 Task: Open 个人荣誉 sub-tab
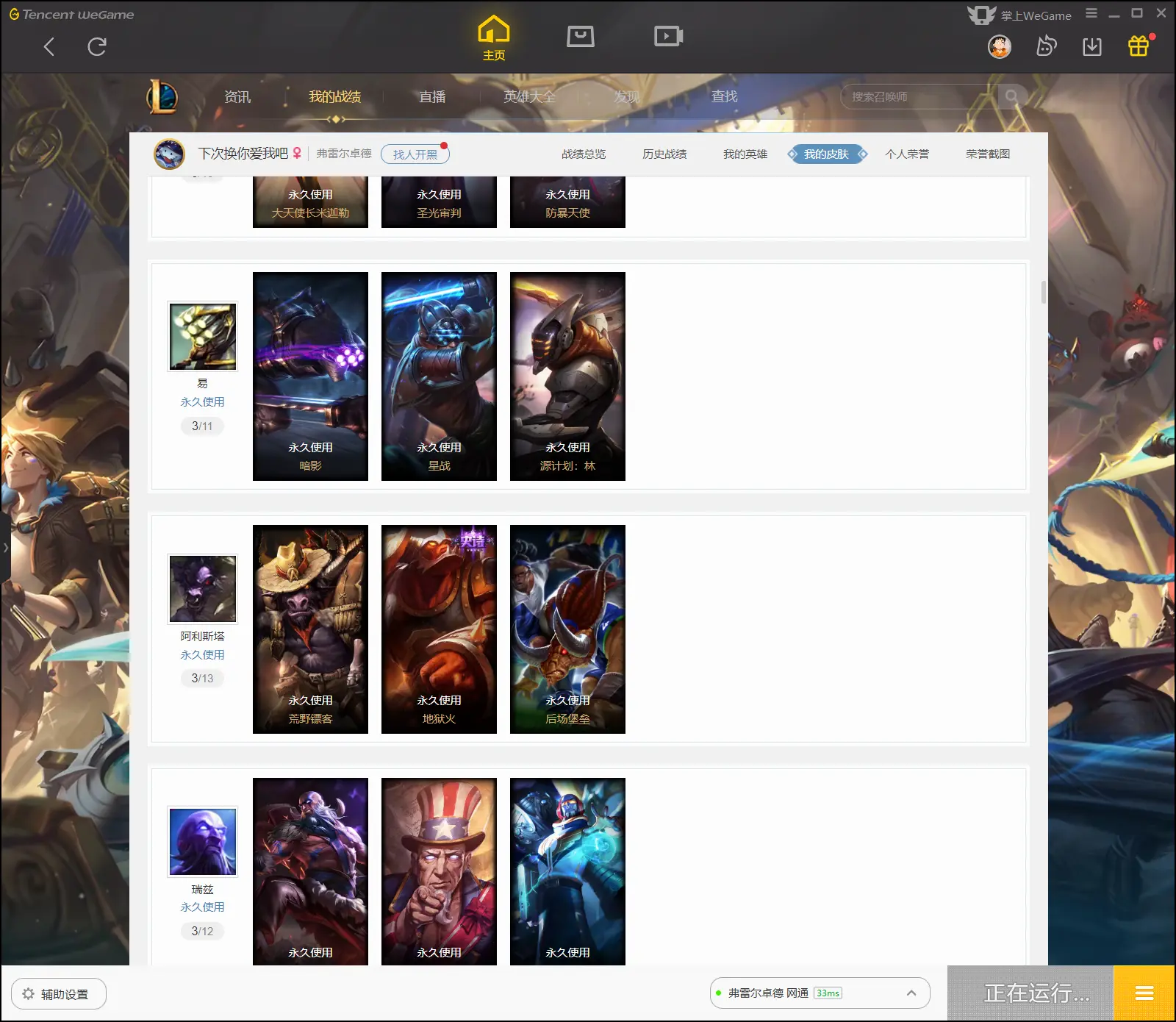click(907, 154)
